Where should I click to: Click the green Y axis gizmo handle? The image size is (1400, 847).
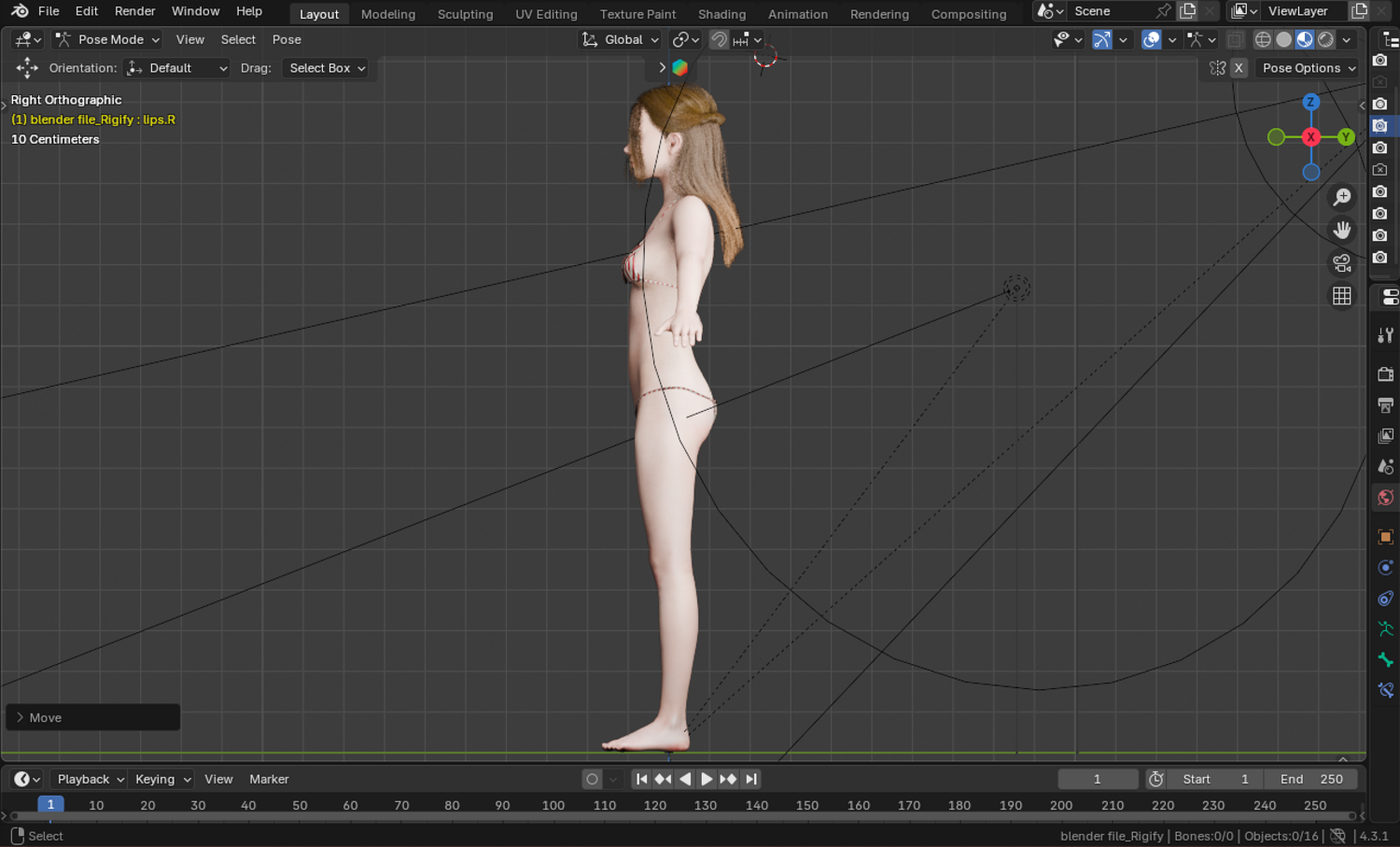[x=1346, y=137]
